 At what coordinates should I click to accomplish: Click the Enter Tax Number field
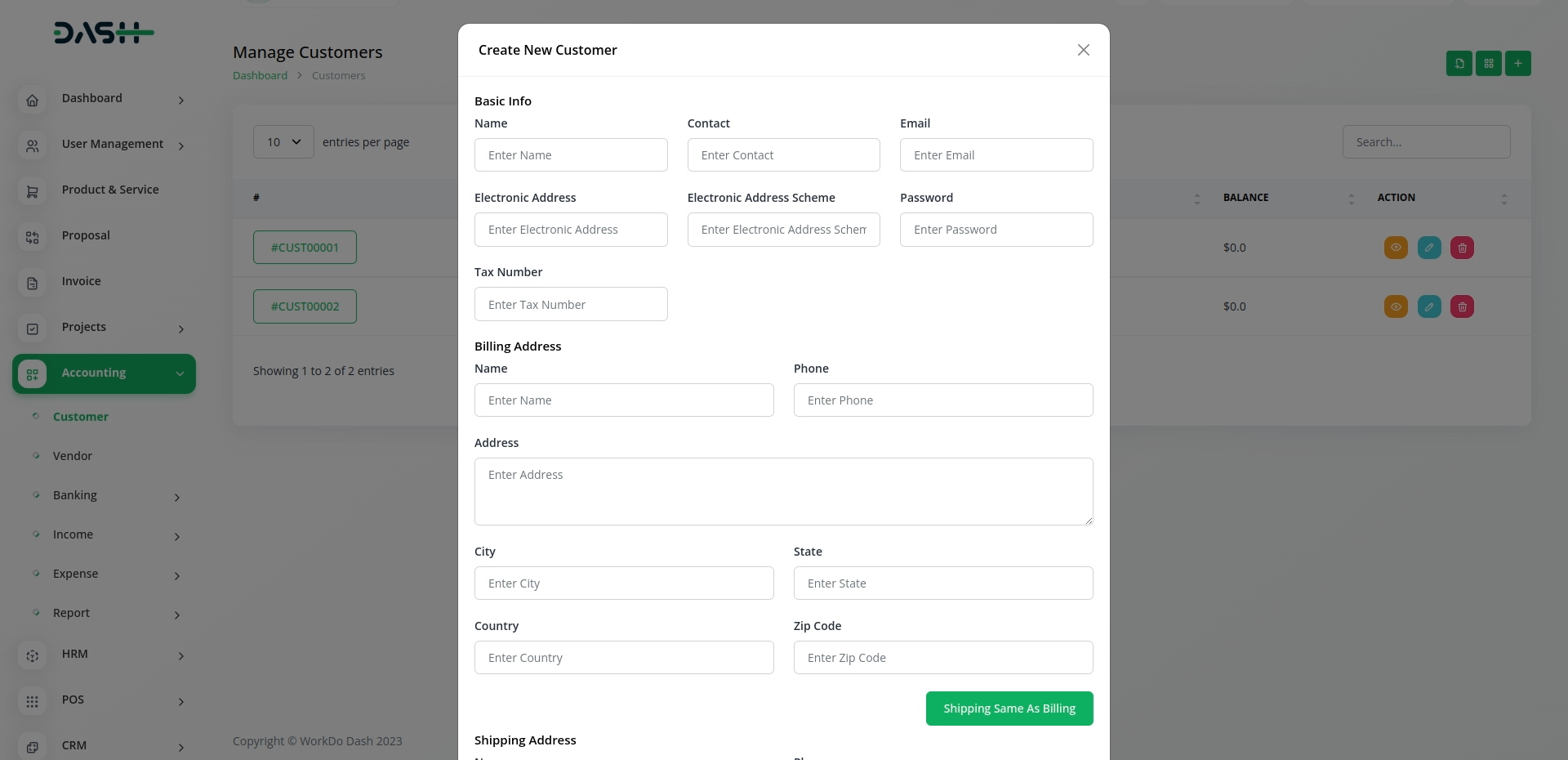click(571, 304)
